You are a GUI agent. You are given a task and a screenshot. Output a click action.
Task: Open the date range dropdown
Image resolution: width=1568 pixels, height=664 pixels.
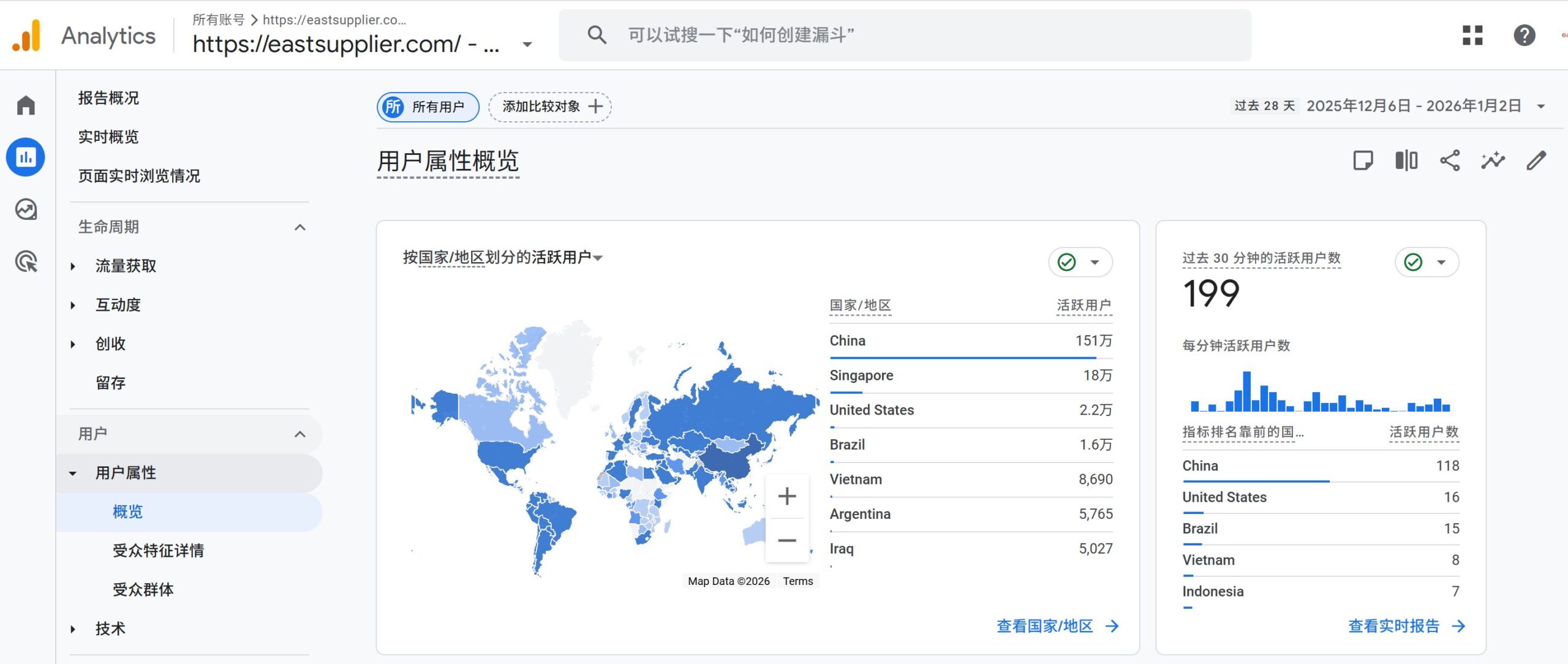(x=1541, y=106)
